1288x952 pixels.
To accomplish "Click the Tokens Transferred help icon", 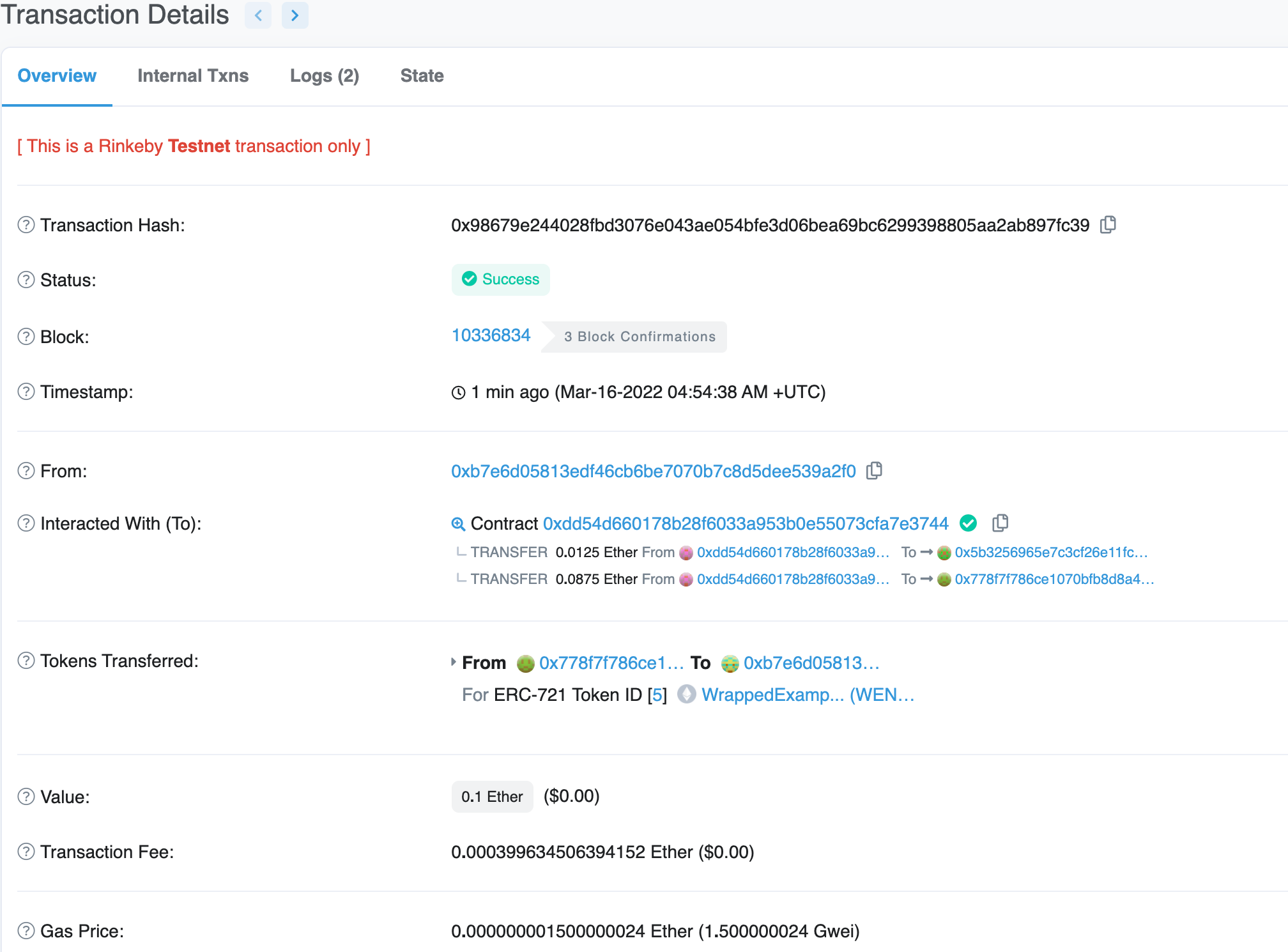I will 26,661.
